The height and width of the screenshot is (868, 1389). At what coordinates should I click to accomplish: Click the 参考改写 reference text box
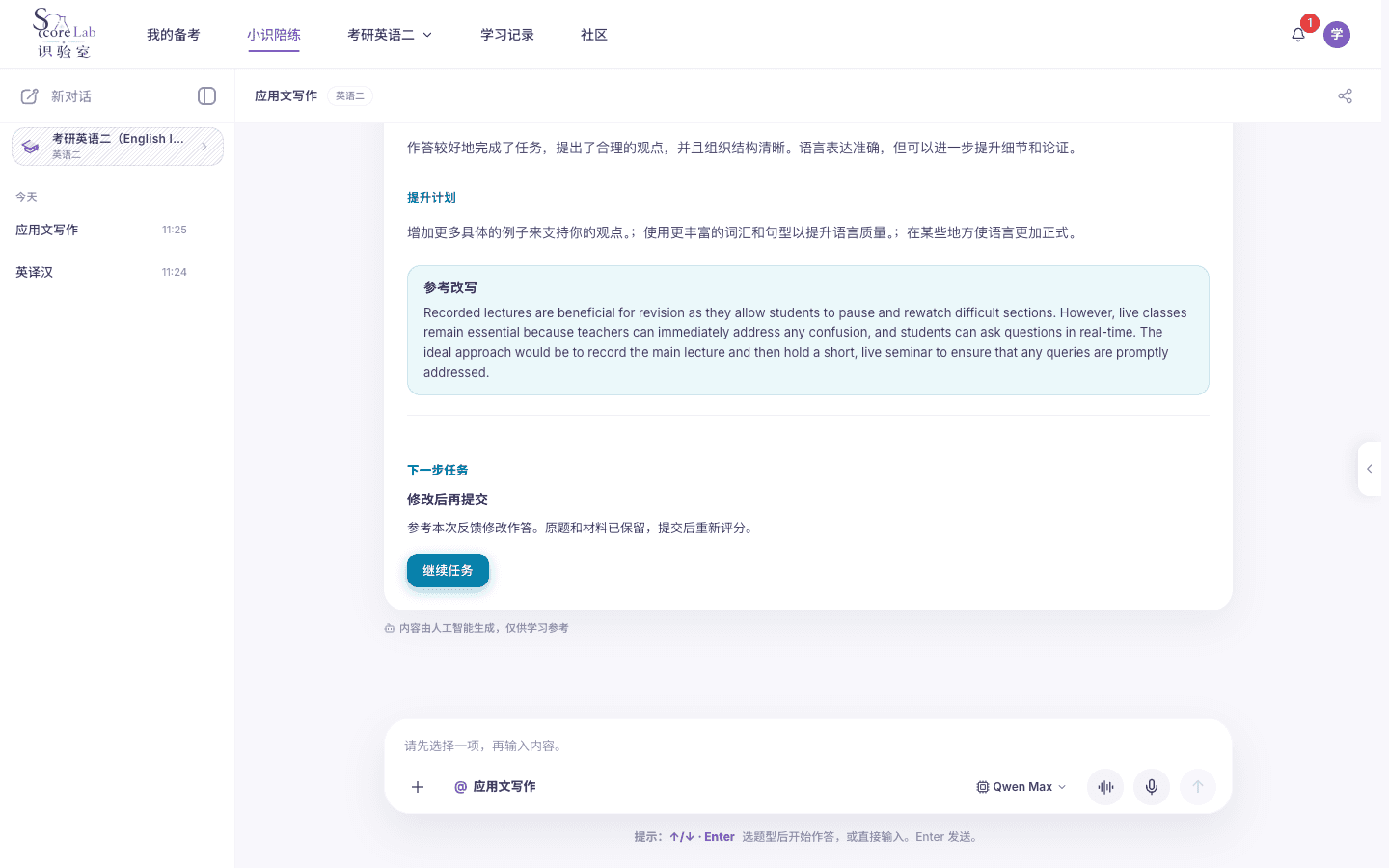coord(808,330)
